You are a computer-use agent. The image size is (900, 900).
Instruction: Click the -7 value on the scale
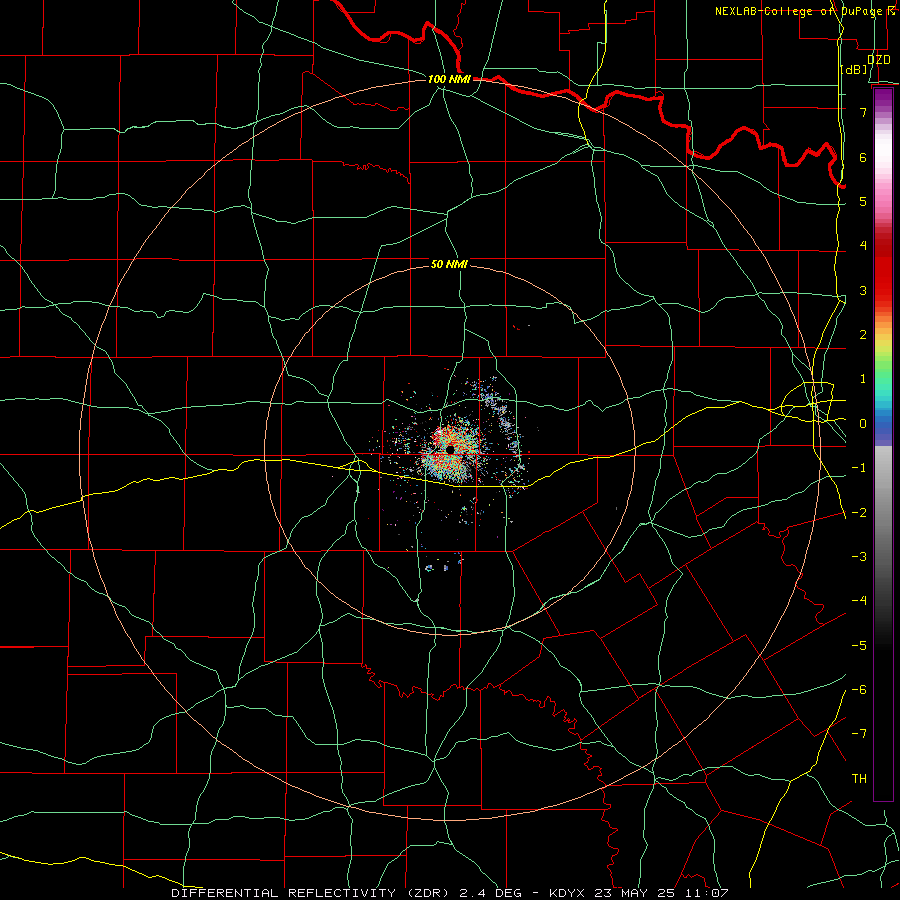click(x=859, y=734)
